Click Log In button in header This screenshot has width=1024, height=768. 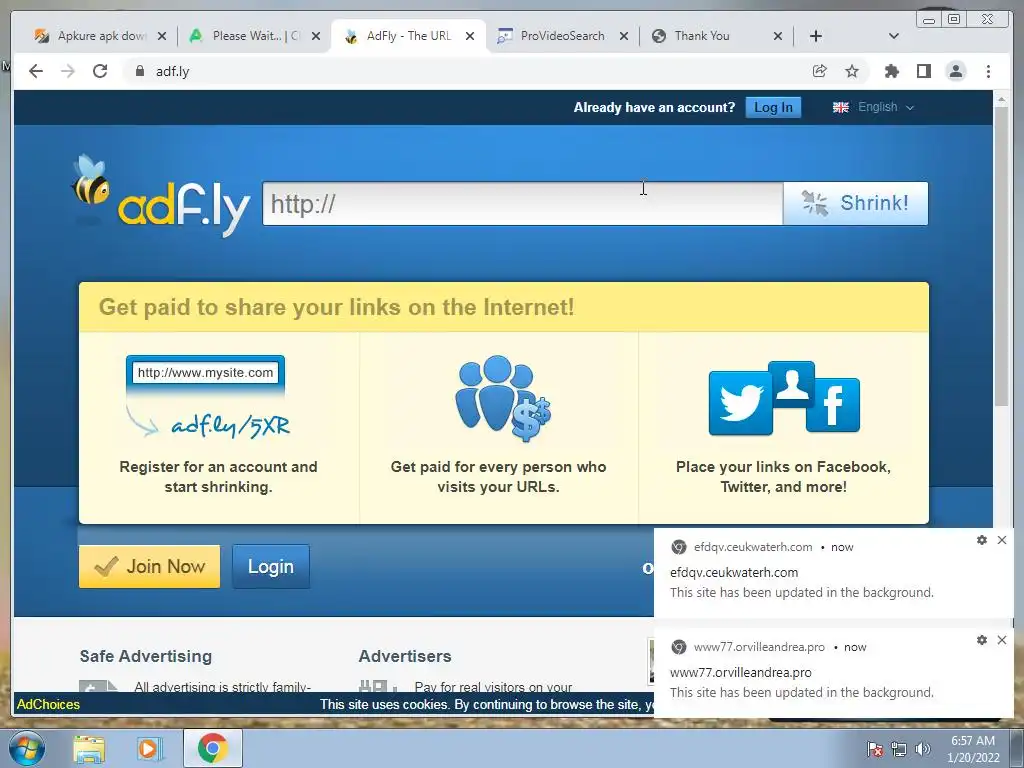(x=773, y=107)
